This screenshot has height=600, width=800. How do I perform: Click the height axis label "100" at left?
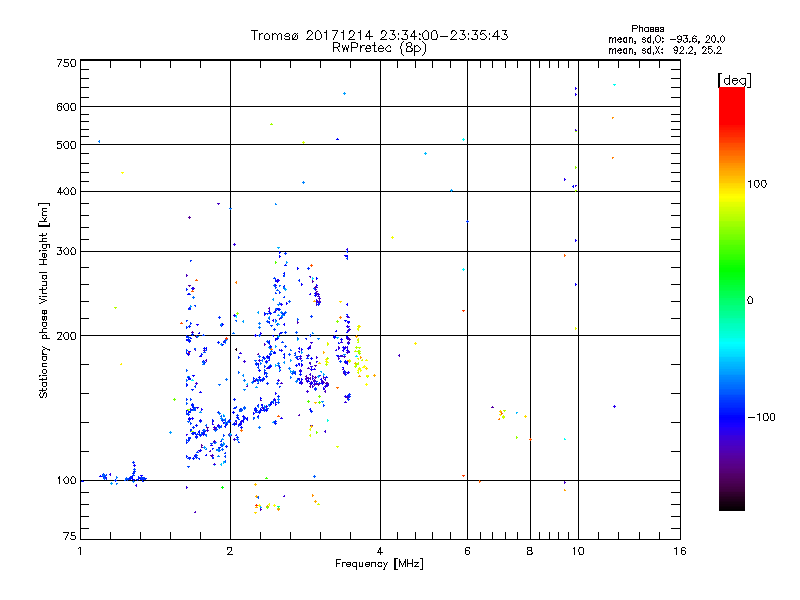66,480
